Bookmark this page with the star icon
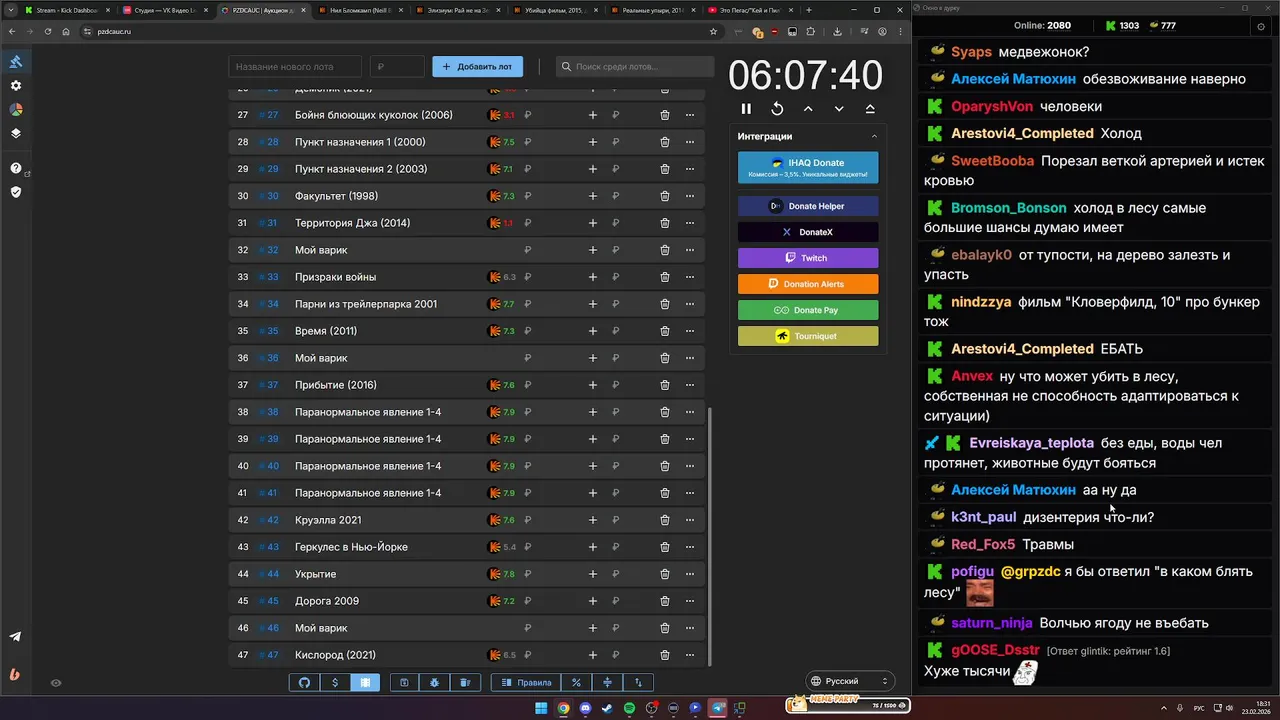1280x720 pixels. [x=713, y=31]
